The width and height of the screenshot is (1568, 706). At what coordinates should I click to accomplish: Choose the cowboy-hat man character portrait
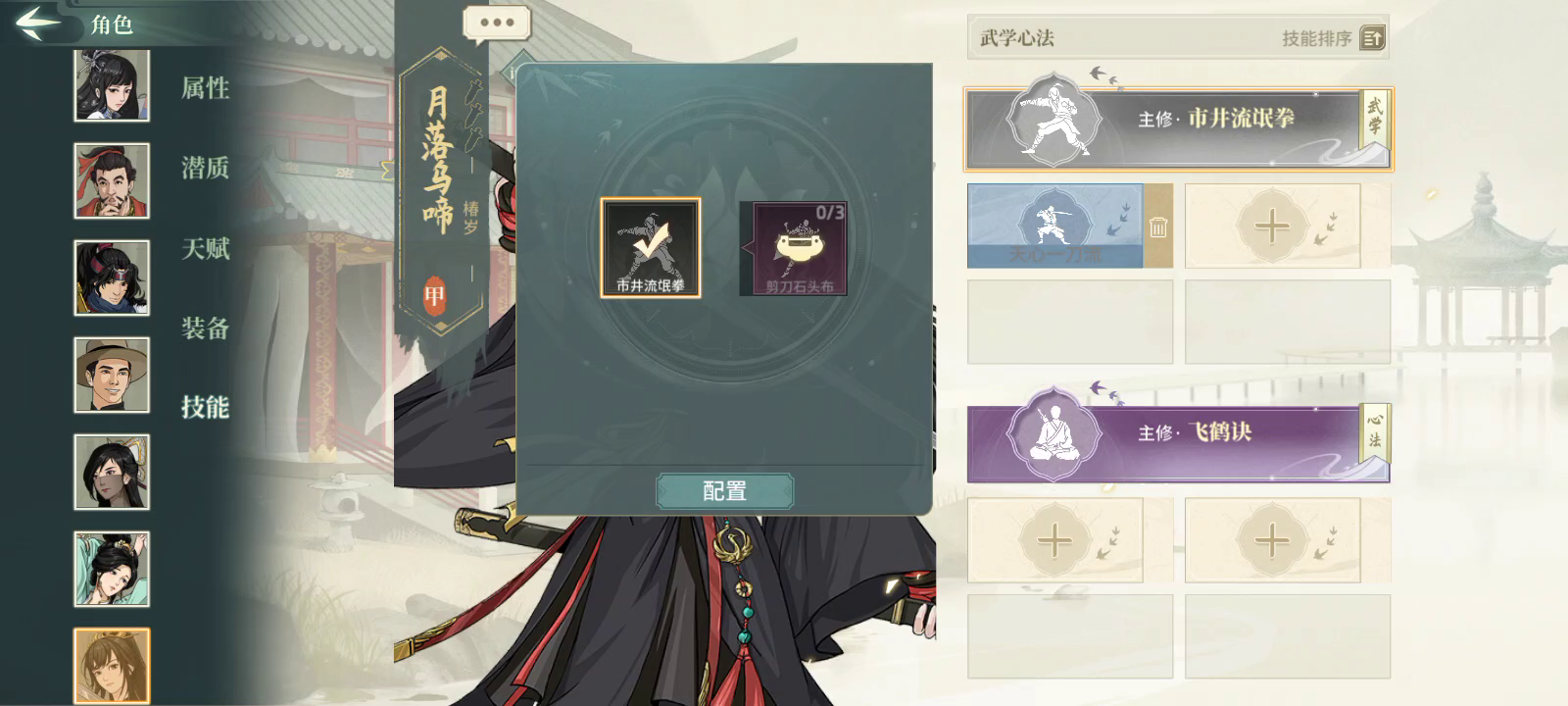112,376
